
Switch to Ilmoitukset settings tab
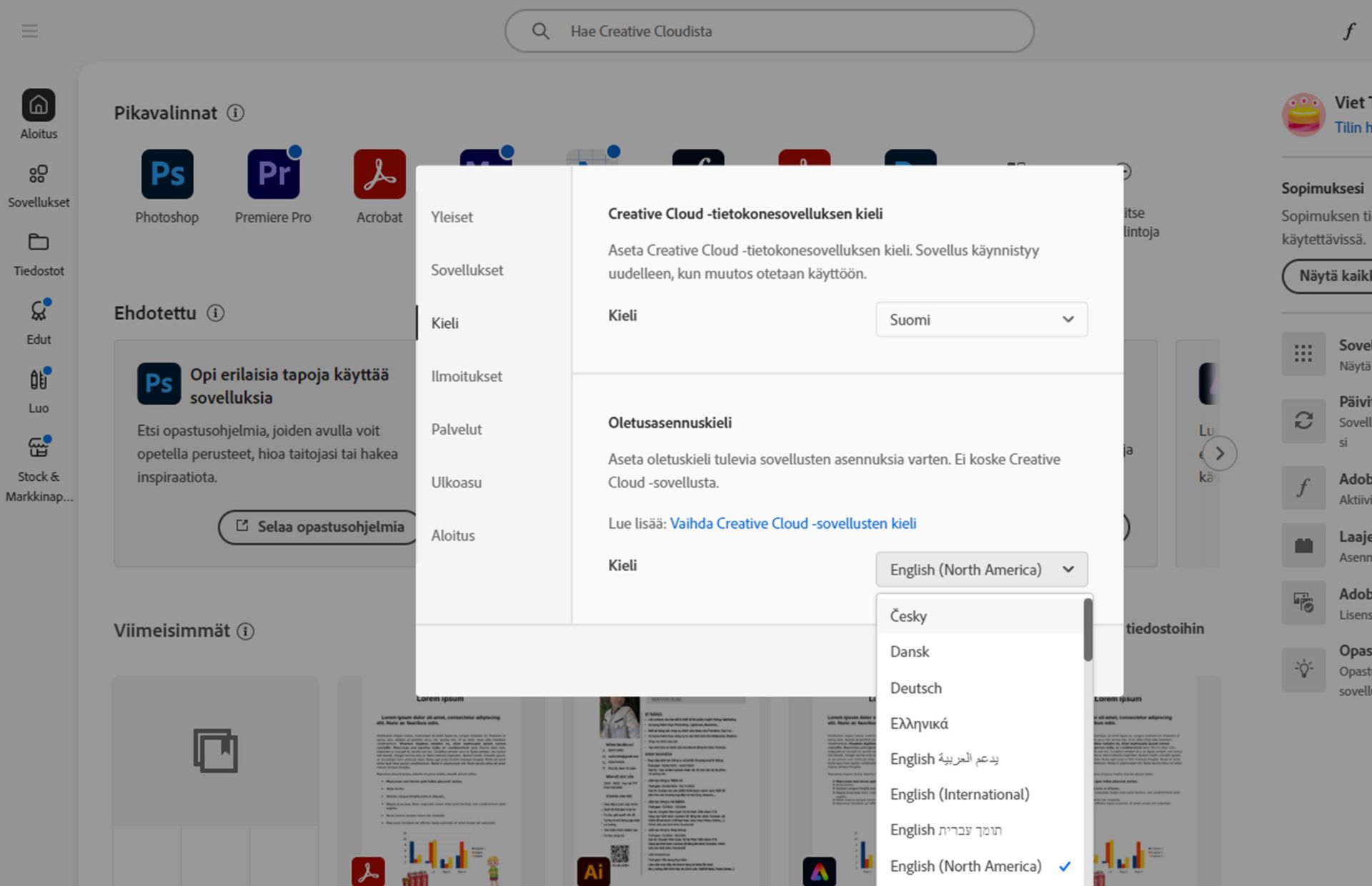tap(467, 376)
